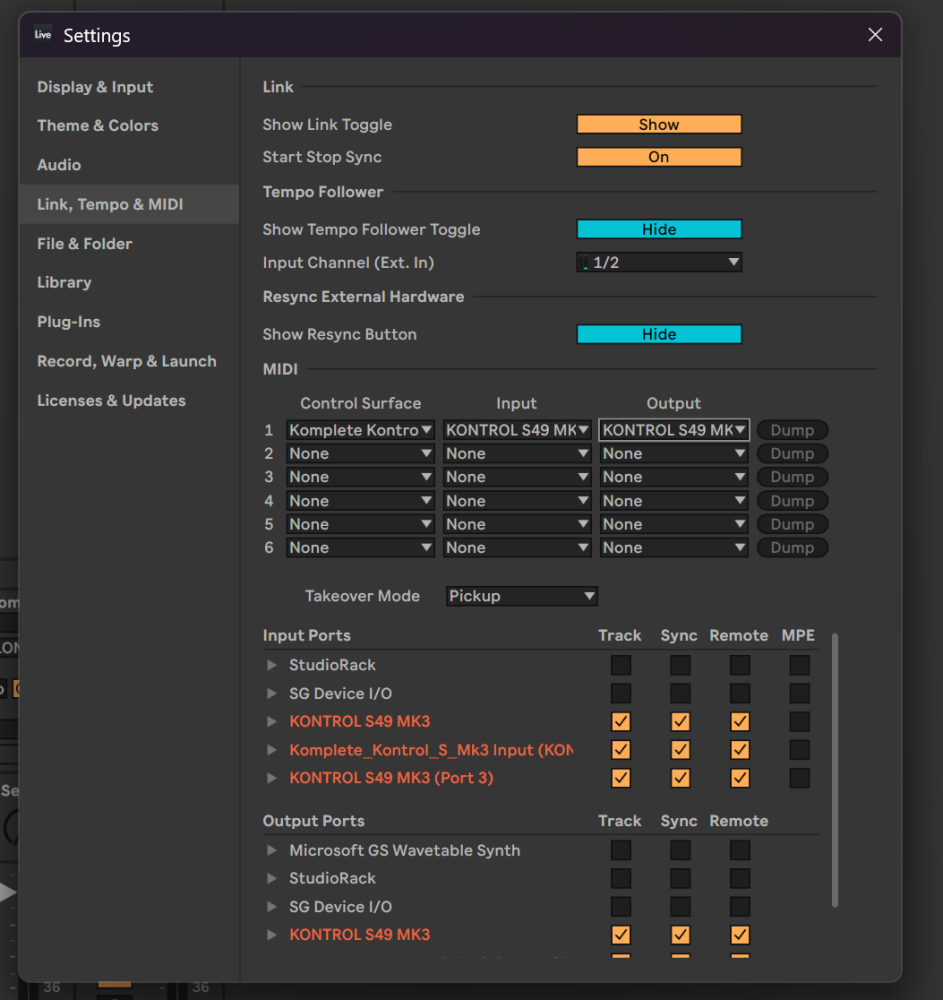Open the Takeover Mode dropdown
Image resolution: width=943 pixels, height=1000 pixels.
pos(521,596)
